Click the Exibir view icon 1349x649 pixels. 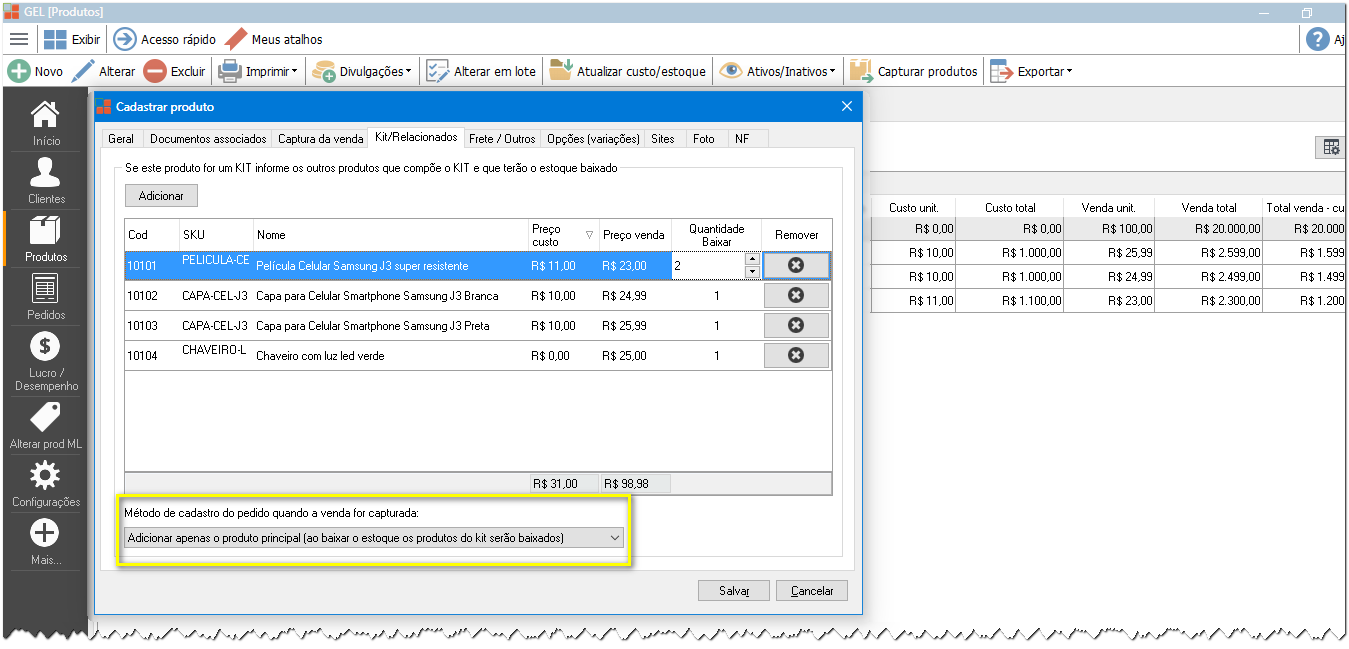point(55,39)
